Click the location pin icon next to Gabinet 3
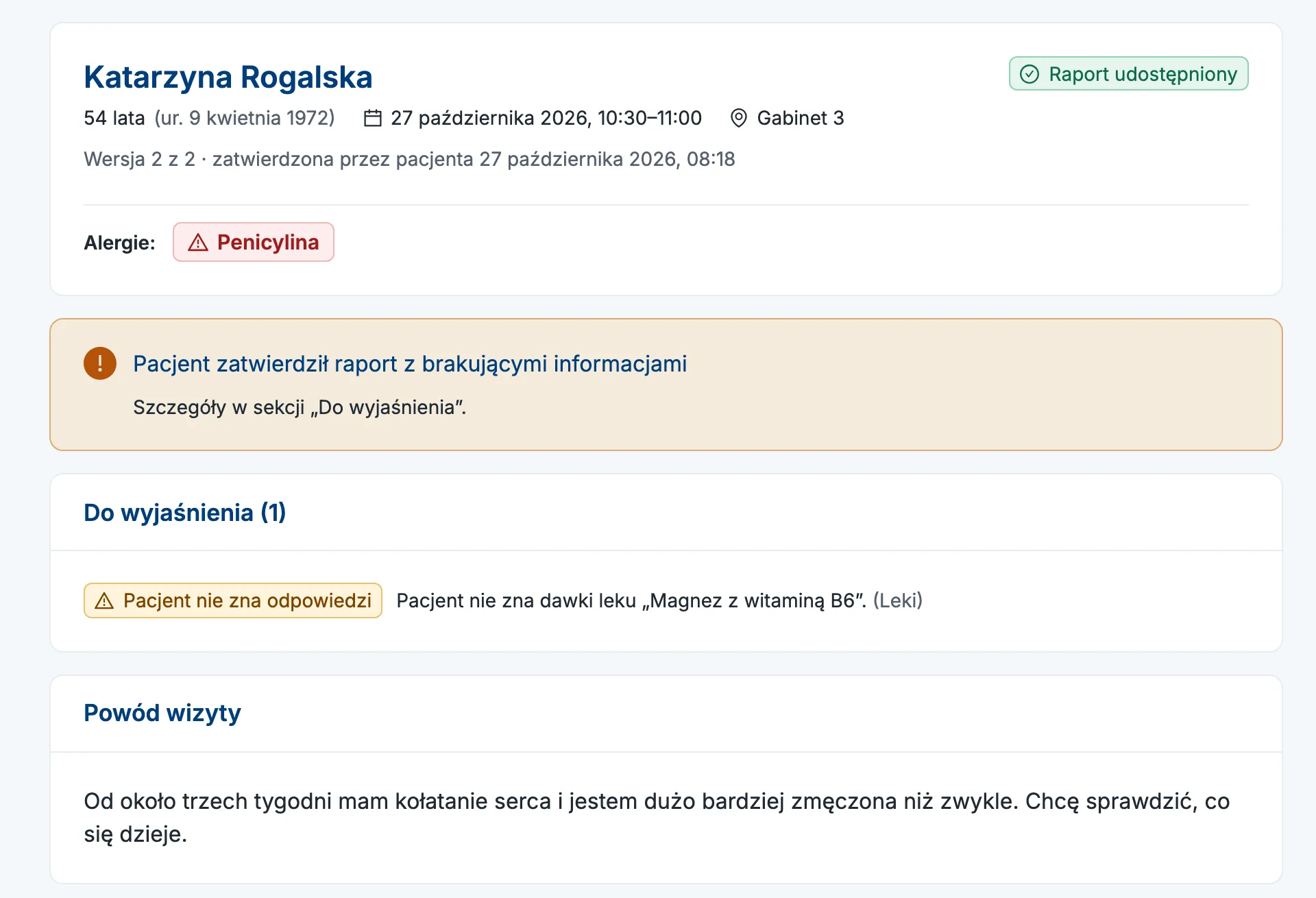1316x898 pixels. (x=738, y=118)
